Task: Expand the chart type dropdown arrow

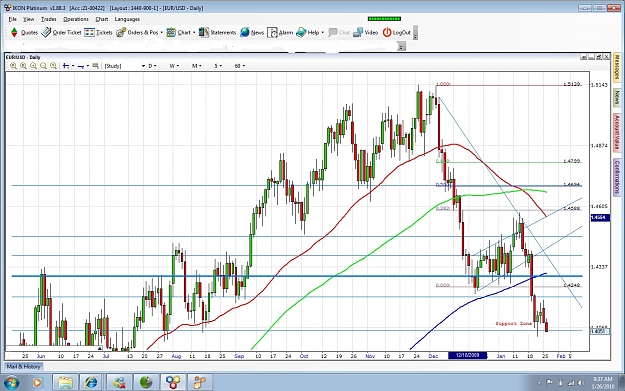Action: click(73, 66)
